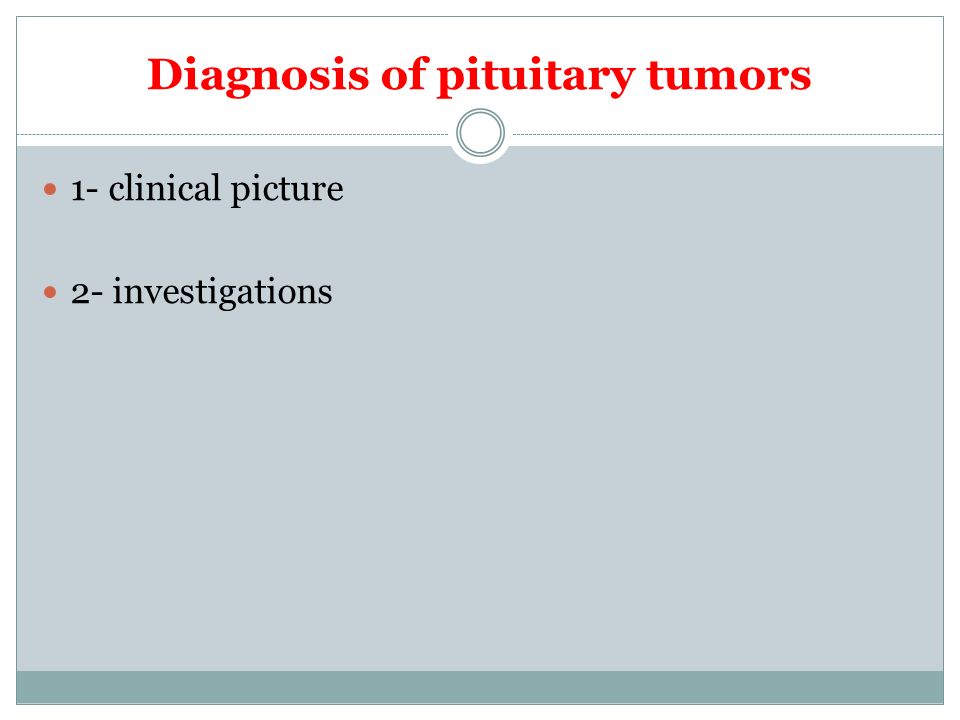Click the word pituitary in the title
The width and height of the screenshot is (960, 720).
[536, 77]
